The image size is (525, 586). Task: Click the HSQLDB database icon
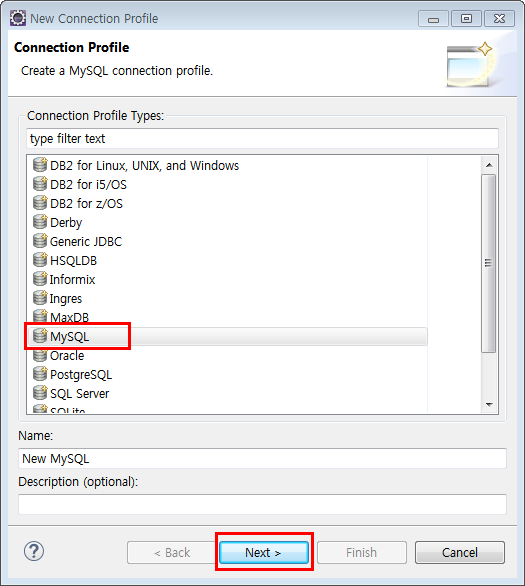coord(40,260)
